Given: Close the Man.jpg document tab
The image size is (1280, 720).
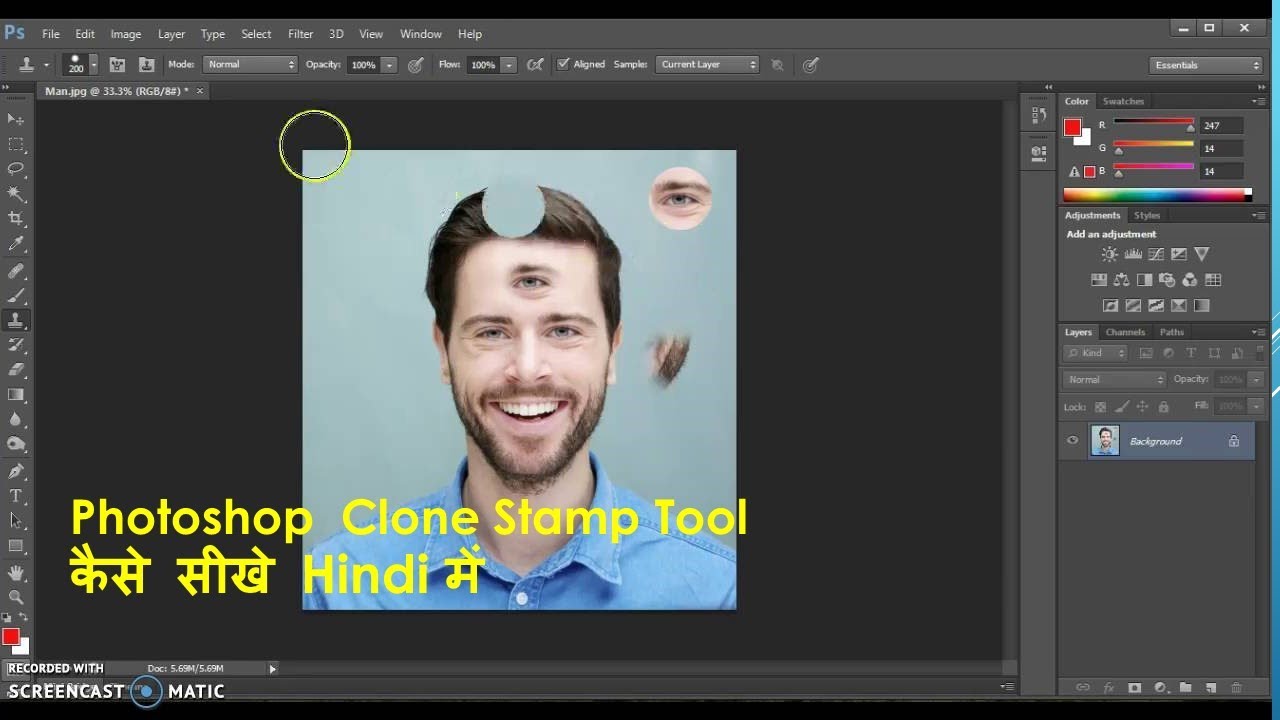Looking at the screenshot, I should (x=200, y=91).
